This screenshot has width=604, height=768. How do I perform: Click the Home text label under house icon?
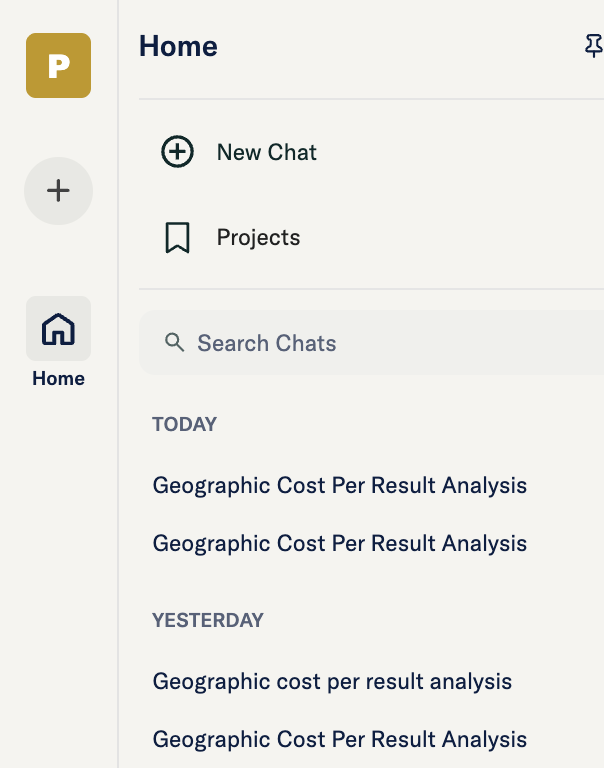(58, 379)
